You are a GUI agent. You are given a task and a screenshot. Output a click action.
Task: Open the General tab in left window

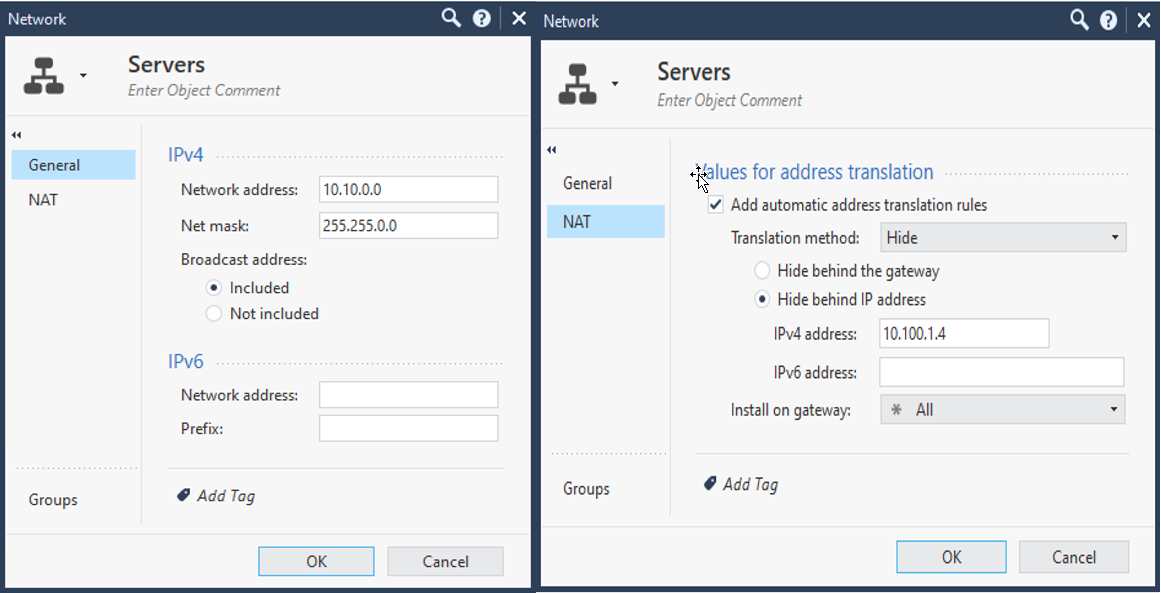tap(73, 164)
